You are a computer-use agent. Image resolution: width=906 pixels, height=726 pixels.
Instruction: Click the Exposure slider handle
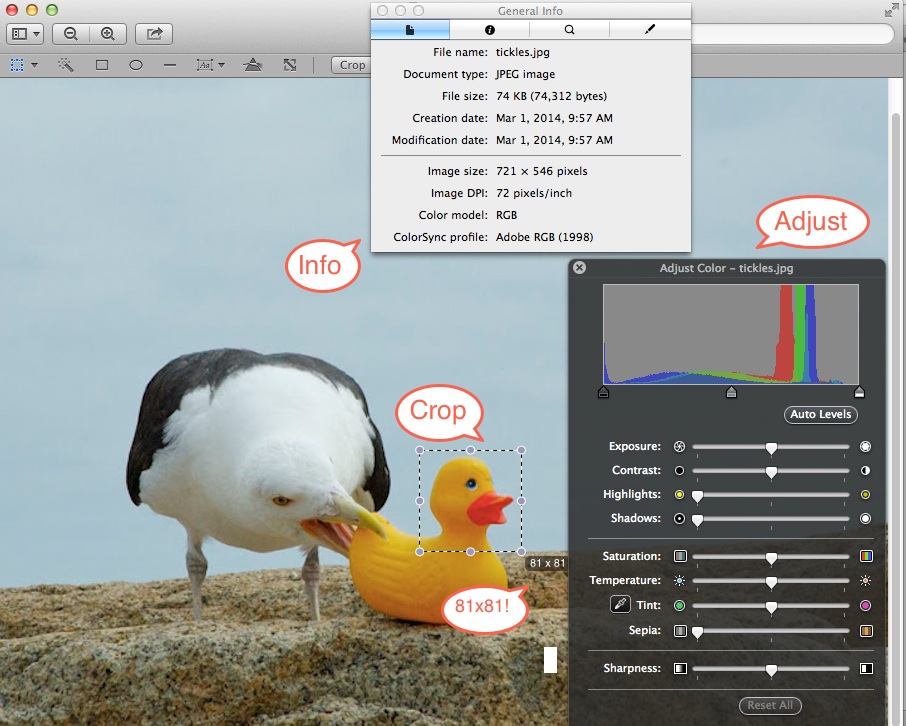(771, 447)
